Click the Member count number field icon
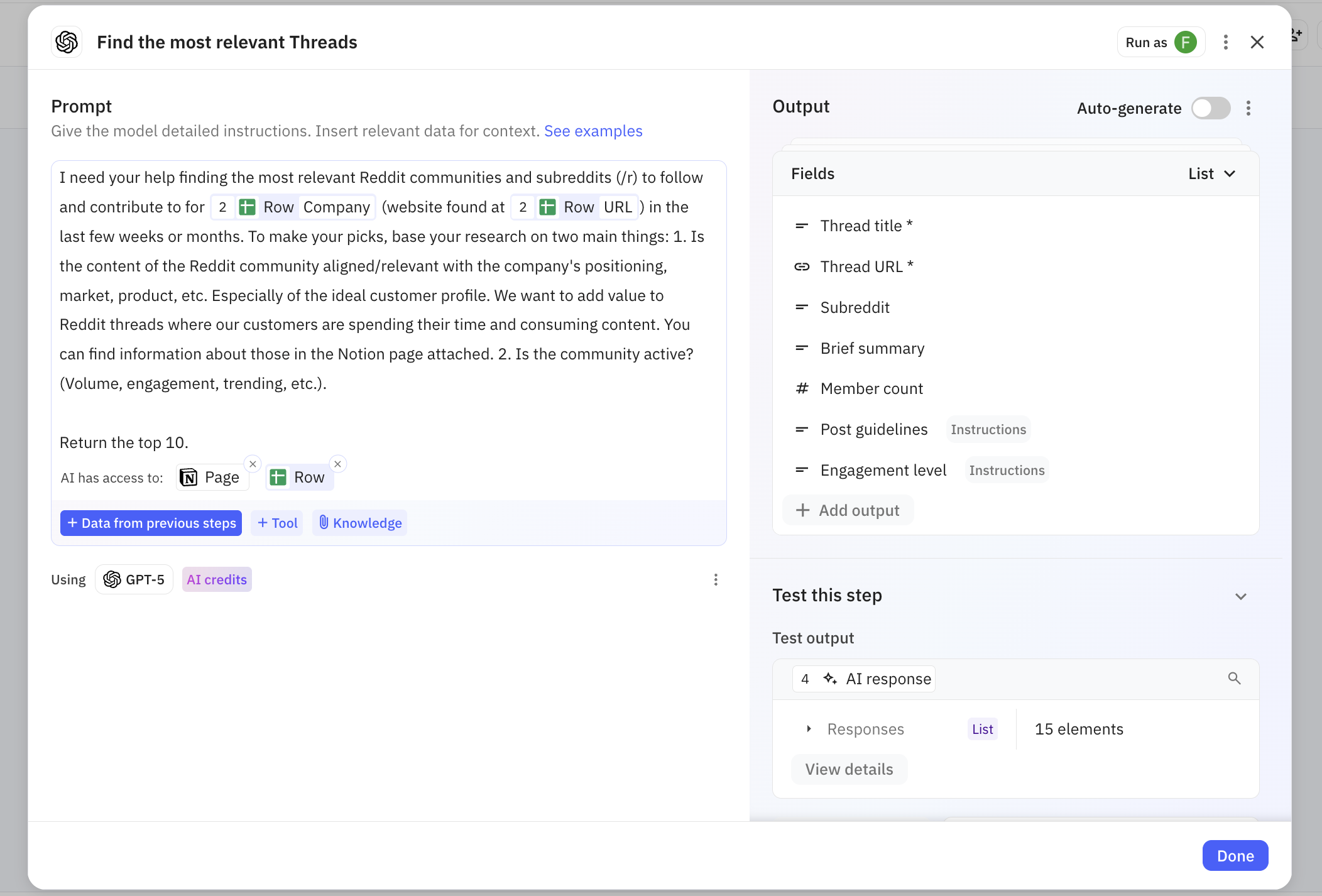1322x896 pixels. [802, 389]
